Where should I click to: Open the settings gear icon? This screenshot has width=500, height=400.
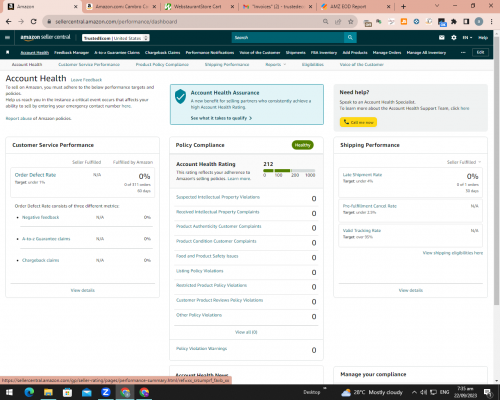coord(454,38)
